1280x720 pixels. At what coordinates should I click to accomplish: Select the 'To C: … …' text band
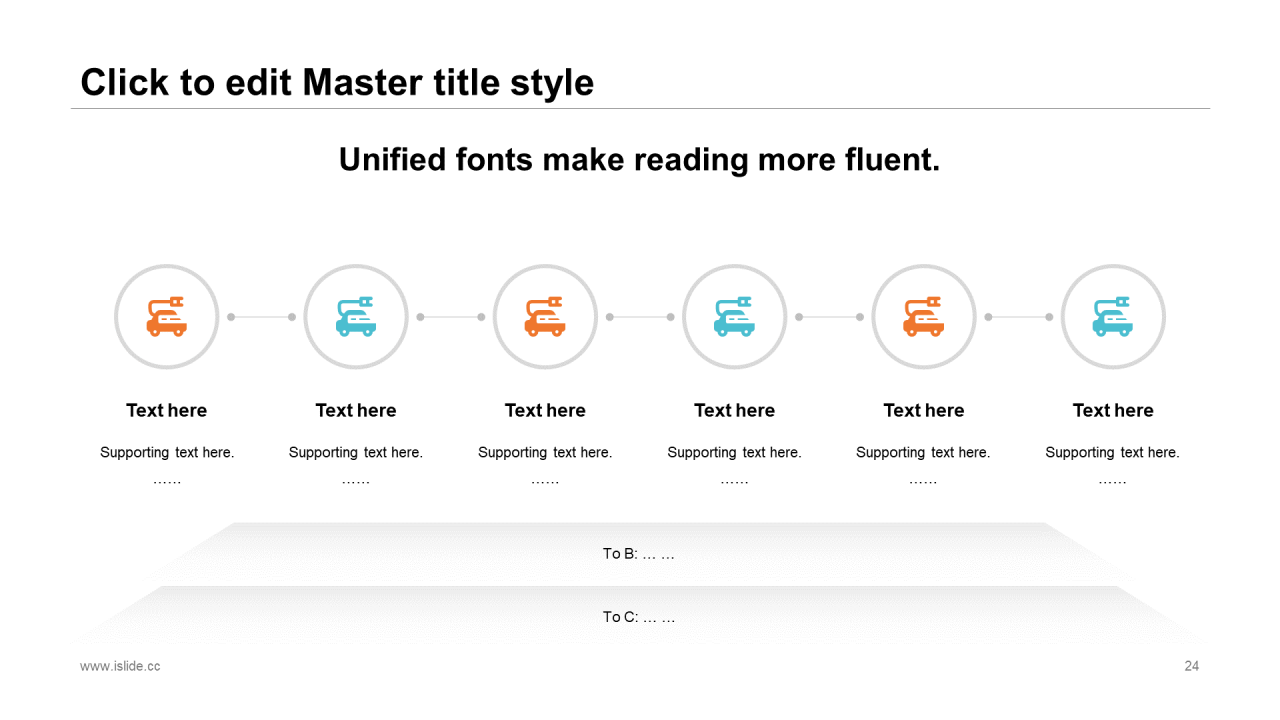pos(639,618)
